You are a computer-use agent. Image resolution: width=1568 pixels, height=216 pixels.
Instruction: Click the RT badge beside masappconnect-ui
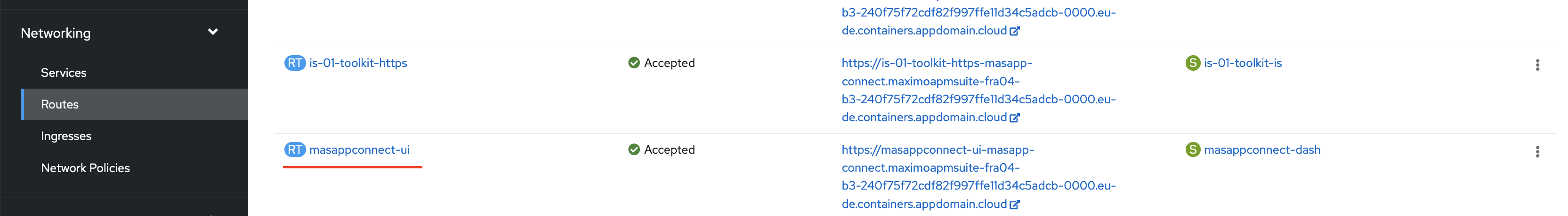point(295,150)
